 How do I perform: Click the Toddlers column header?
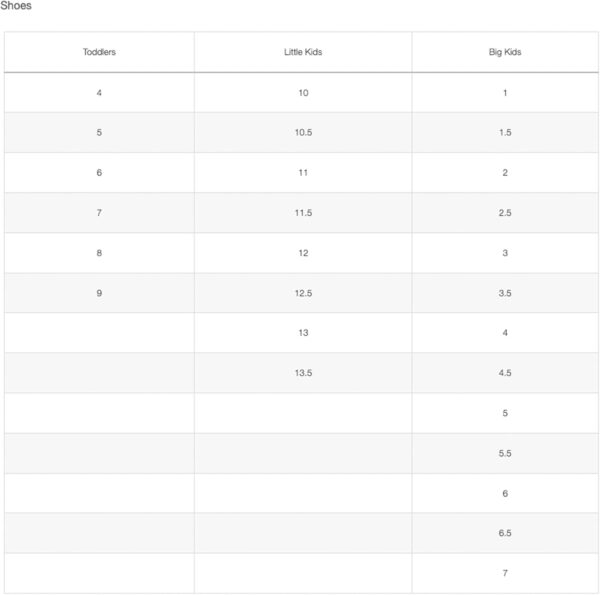[99, 52]
